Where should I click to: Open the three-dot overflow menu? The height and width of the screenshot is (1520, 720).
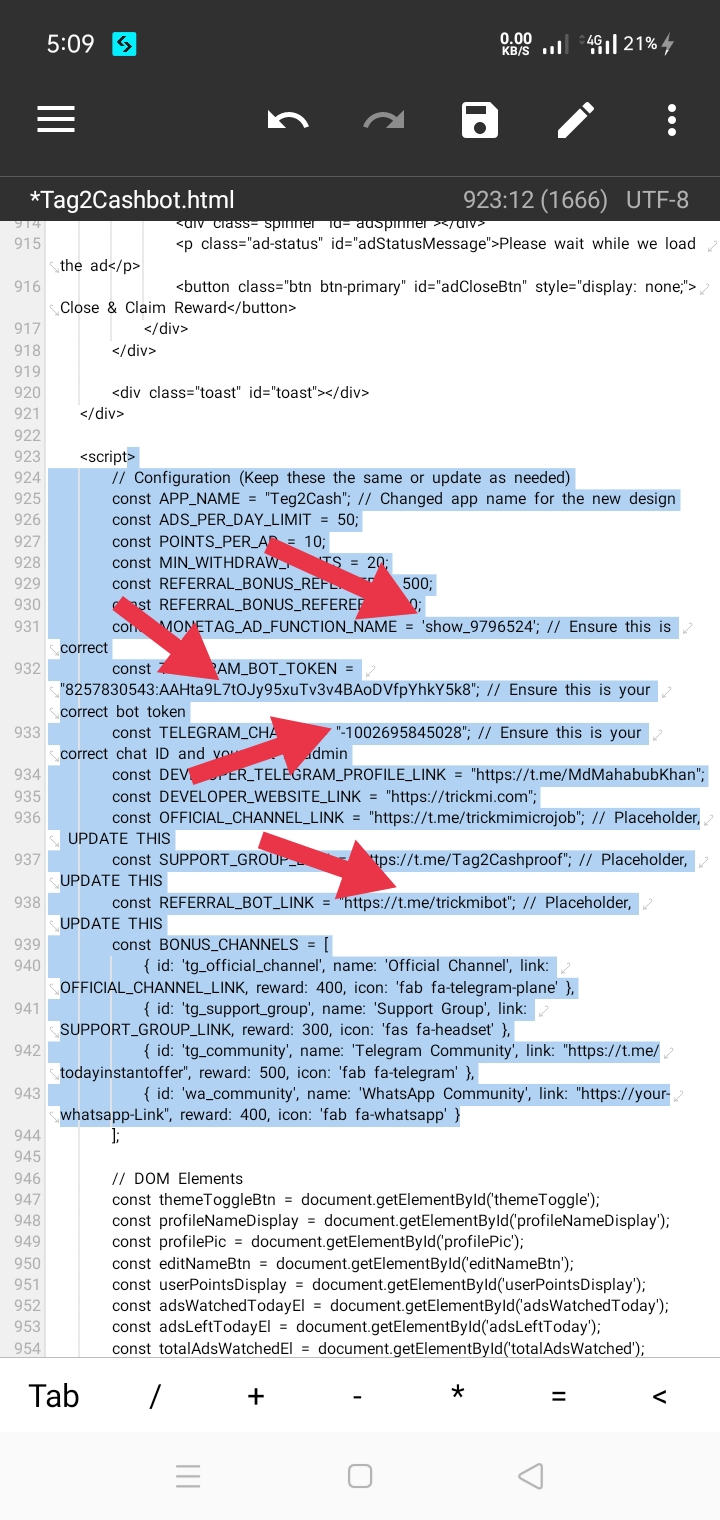coord(672,120)
